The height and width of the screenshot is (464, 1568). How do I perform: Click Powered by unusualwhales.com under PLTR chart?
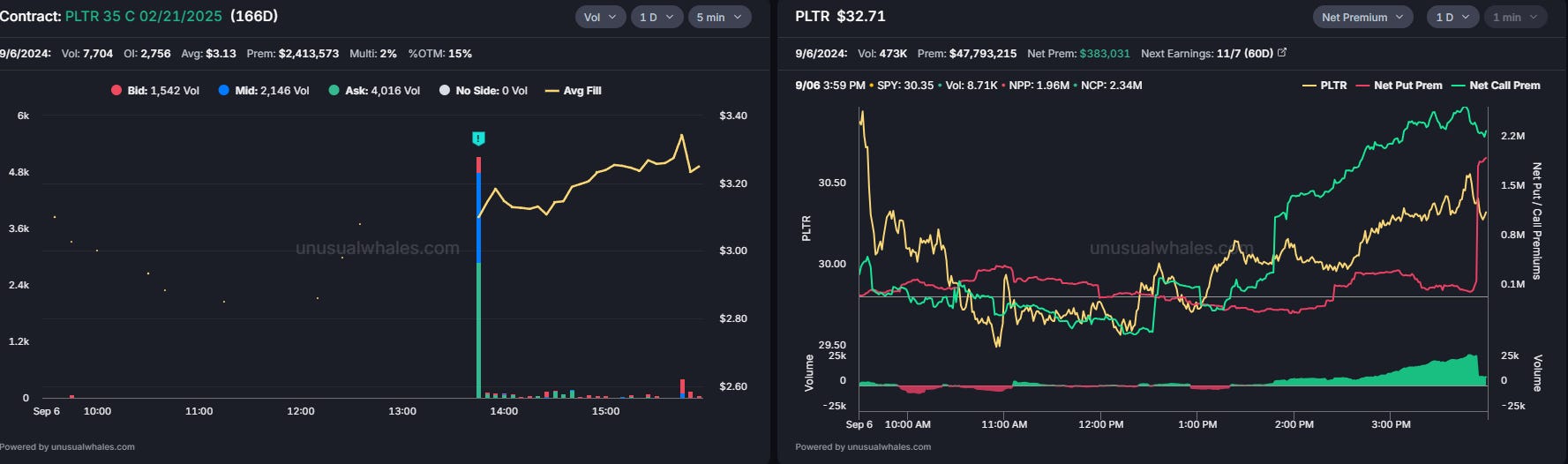[863, 447]
